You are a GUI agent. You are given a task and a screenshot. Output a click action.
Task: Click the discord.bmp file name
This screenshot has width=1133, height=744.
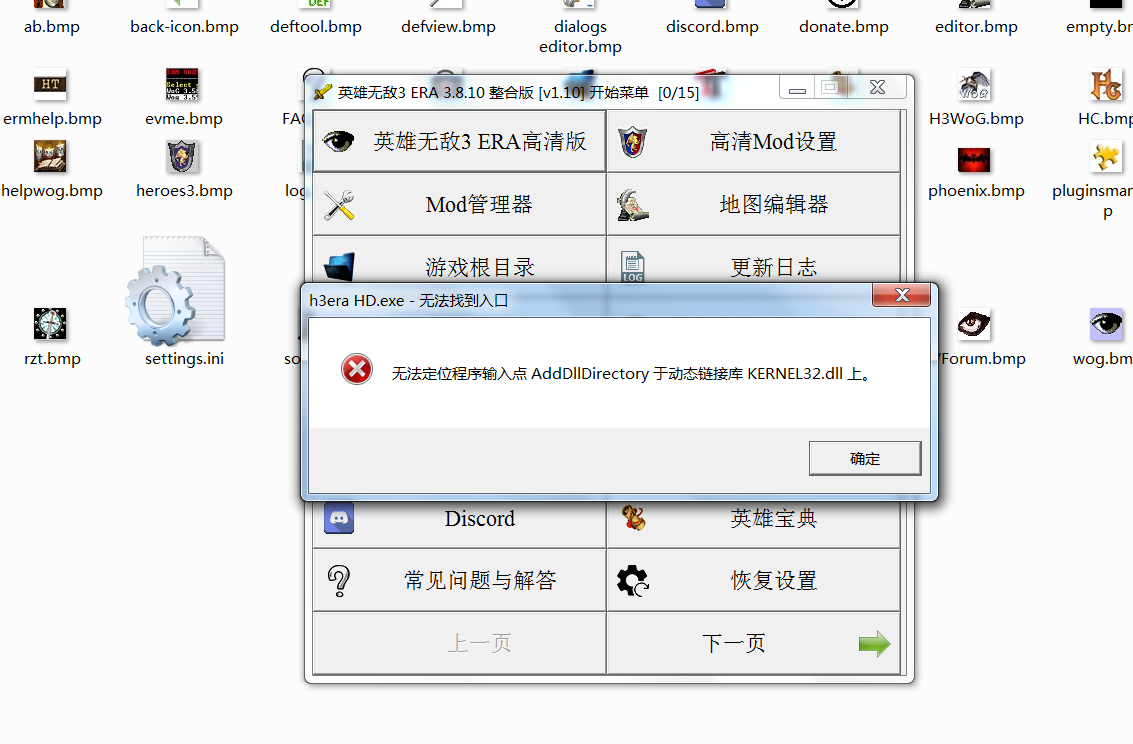point(712,27)
